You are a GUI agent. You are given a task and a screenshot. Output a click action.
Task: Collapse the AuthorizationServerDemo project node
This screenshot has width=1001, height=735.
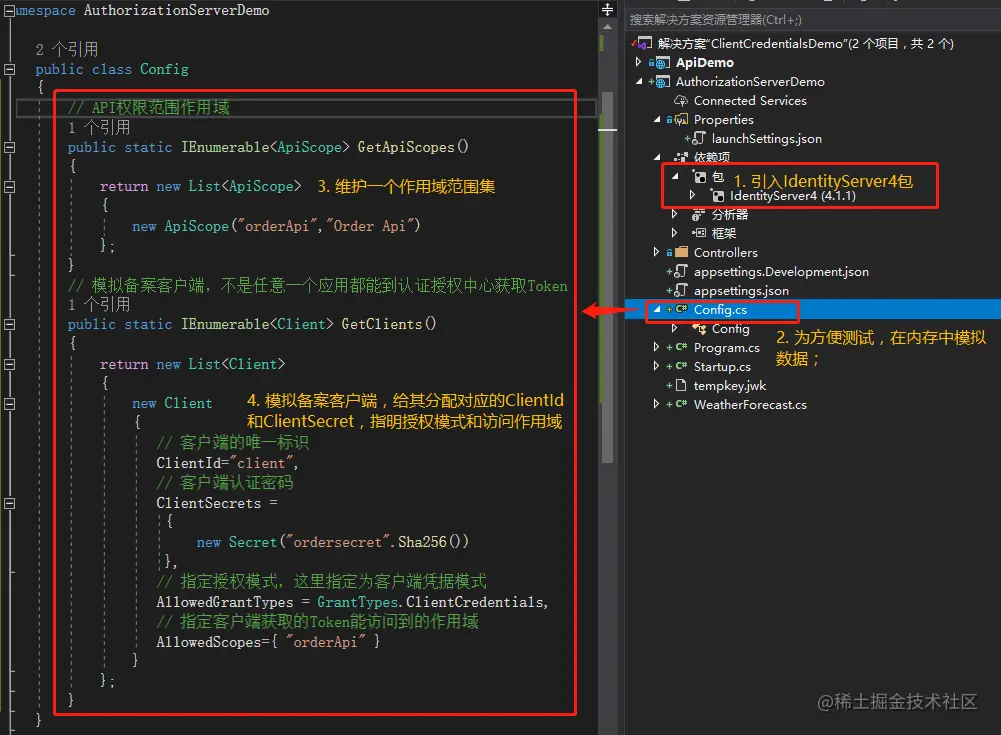(x=639, y=81)
